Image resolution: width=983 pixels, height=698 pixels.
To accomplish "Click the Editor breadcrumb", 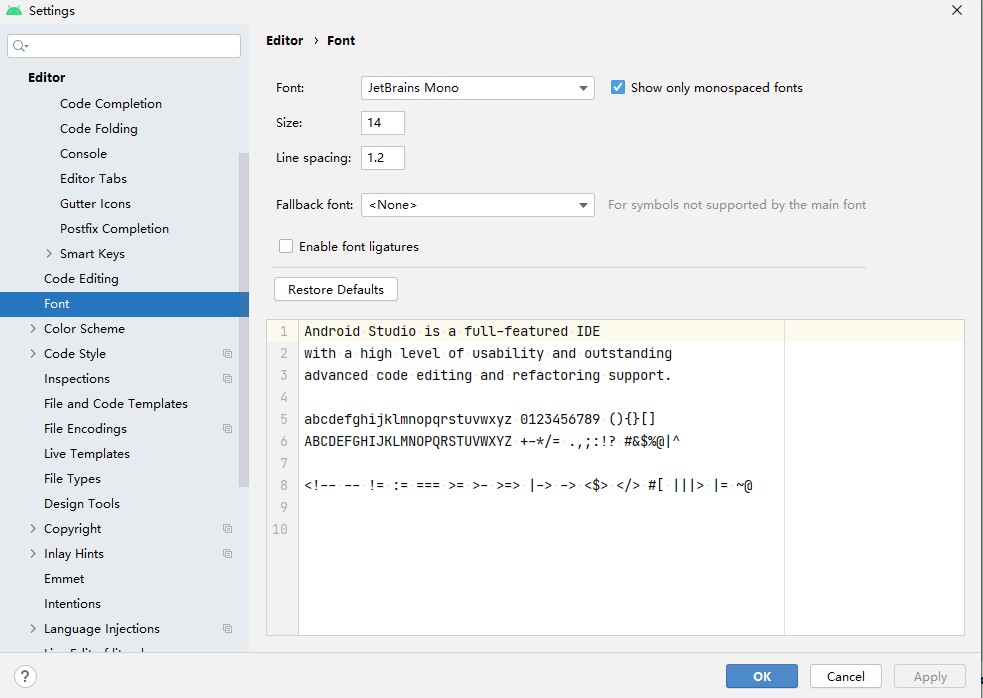I will coord(285,41).
